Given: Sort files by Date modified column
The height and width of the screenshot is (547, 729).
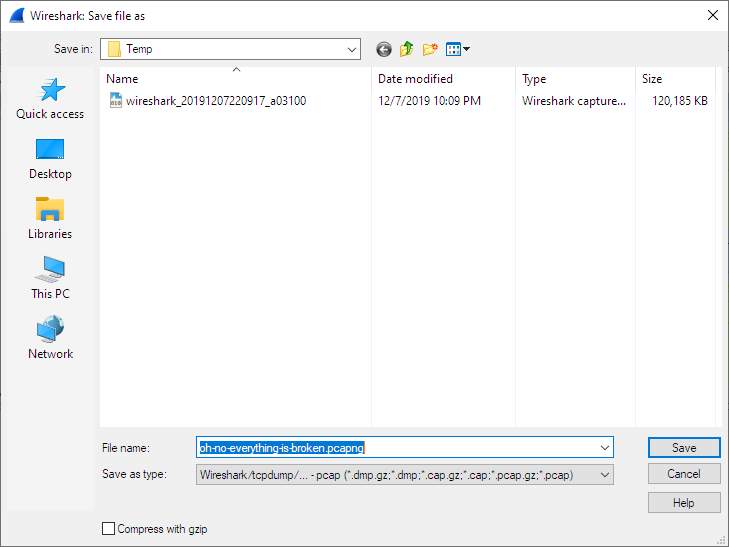Looking at the screenshot, I should click(x=415, y=79).
